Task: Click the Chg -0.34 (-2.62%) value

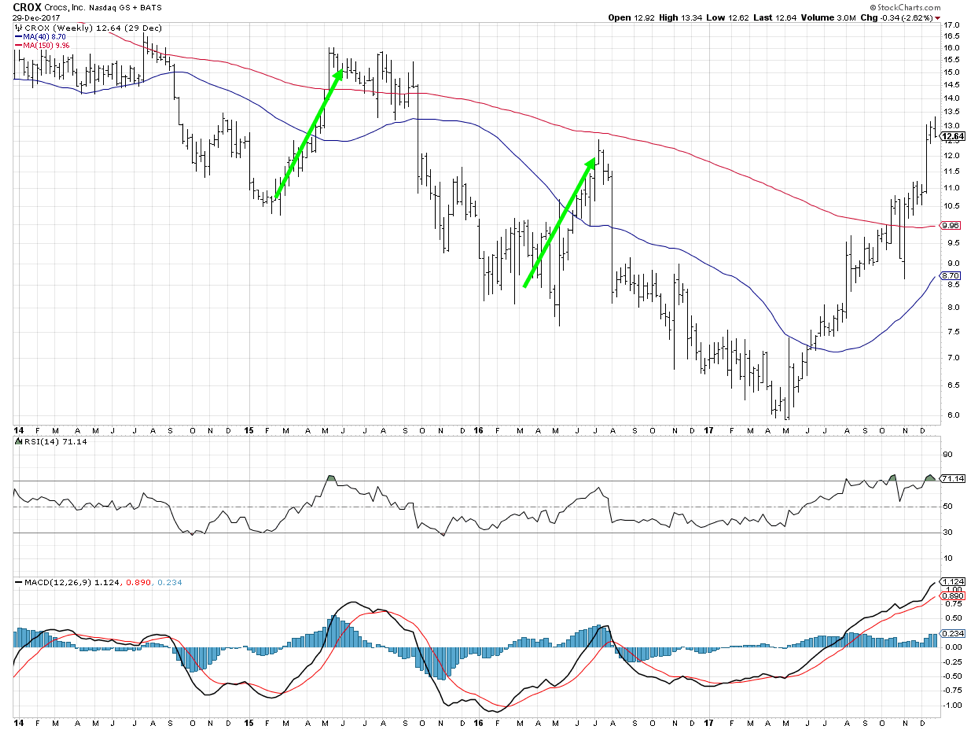Action: tap(896, 18)
